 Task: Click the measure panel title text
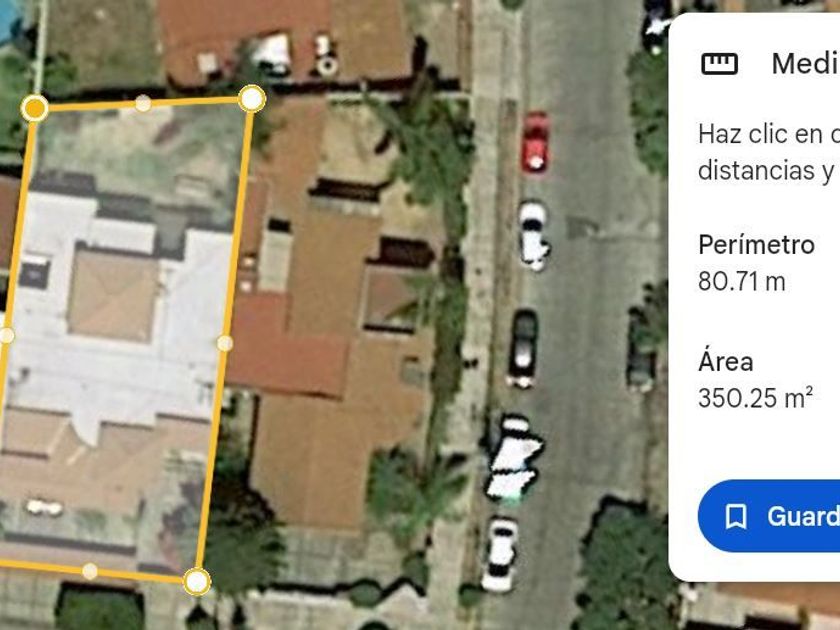806,64
